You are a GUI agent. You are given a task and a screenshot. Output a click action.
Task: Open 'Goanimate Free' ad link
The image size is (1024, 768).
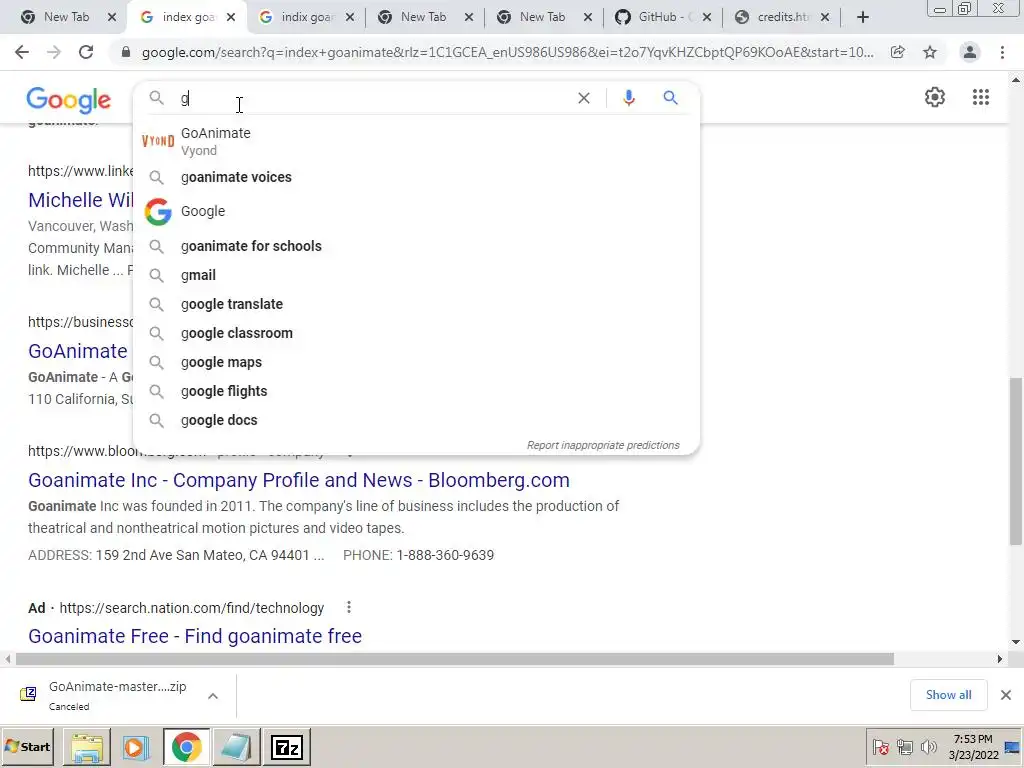(195, 636)
